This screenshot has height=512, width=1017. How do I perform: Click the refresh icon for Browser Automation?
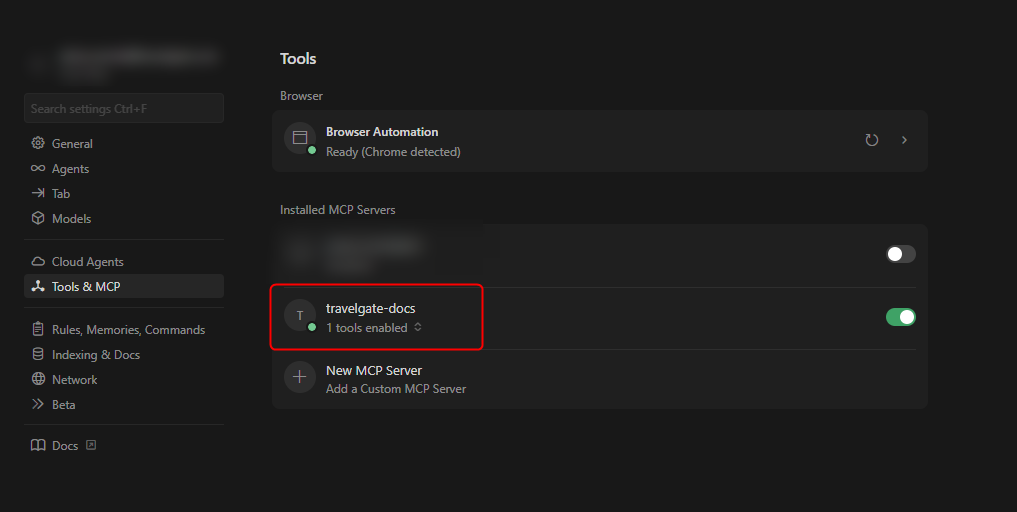coord(872,140)
